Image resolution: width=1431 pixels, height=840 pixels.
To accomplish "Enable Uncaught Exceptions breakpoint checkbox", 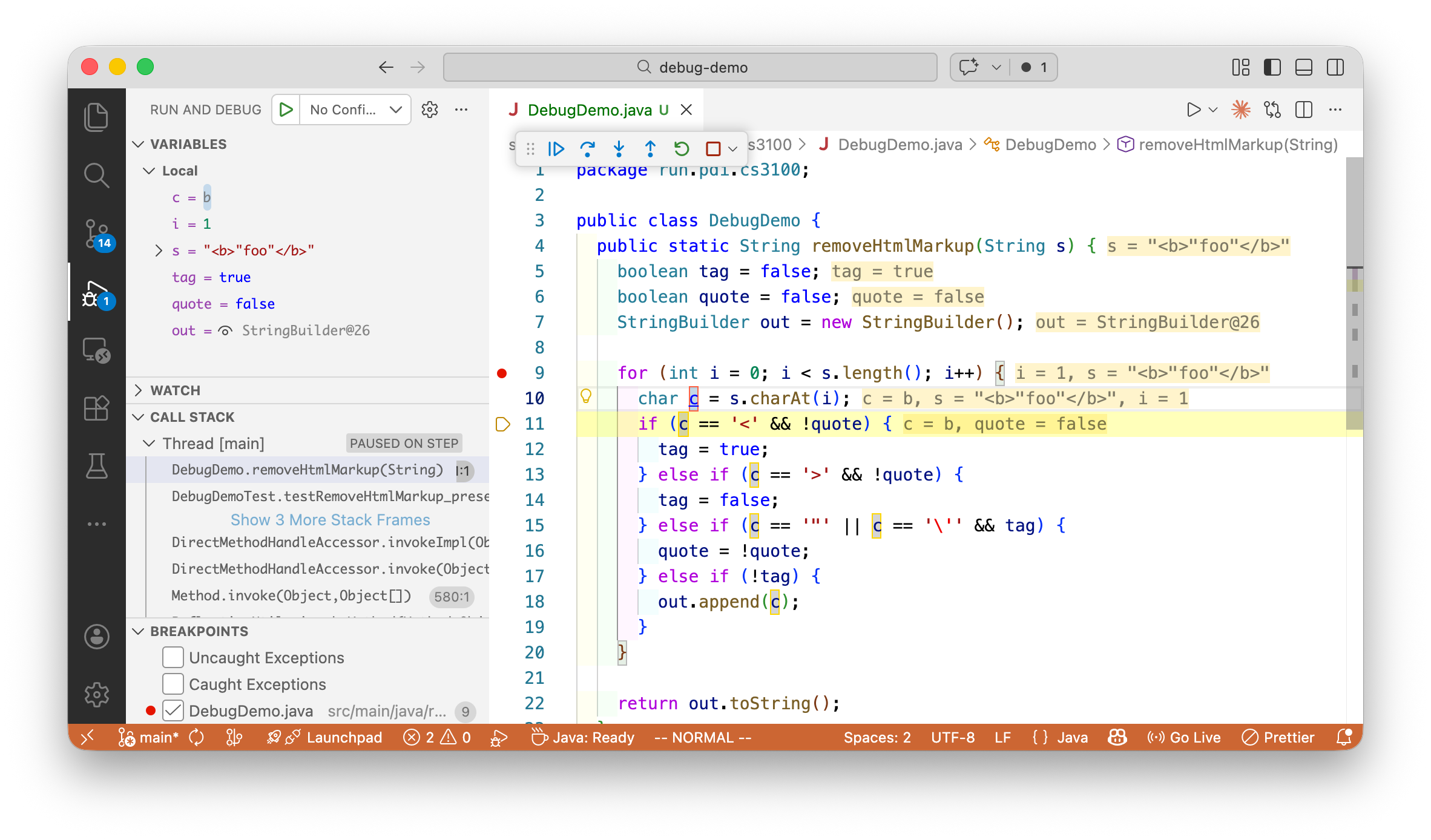I will click(173, 657).
